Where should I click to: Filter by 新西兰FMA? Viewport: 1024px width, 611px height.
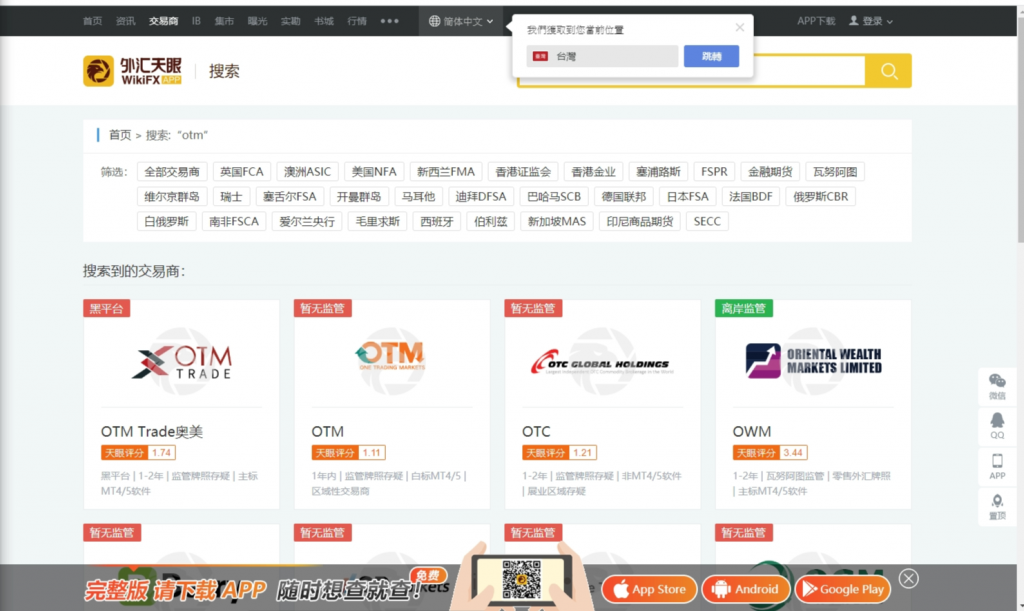pyautogui.click(x=446, y=172)
